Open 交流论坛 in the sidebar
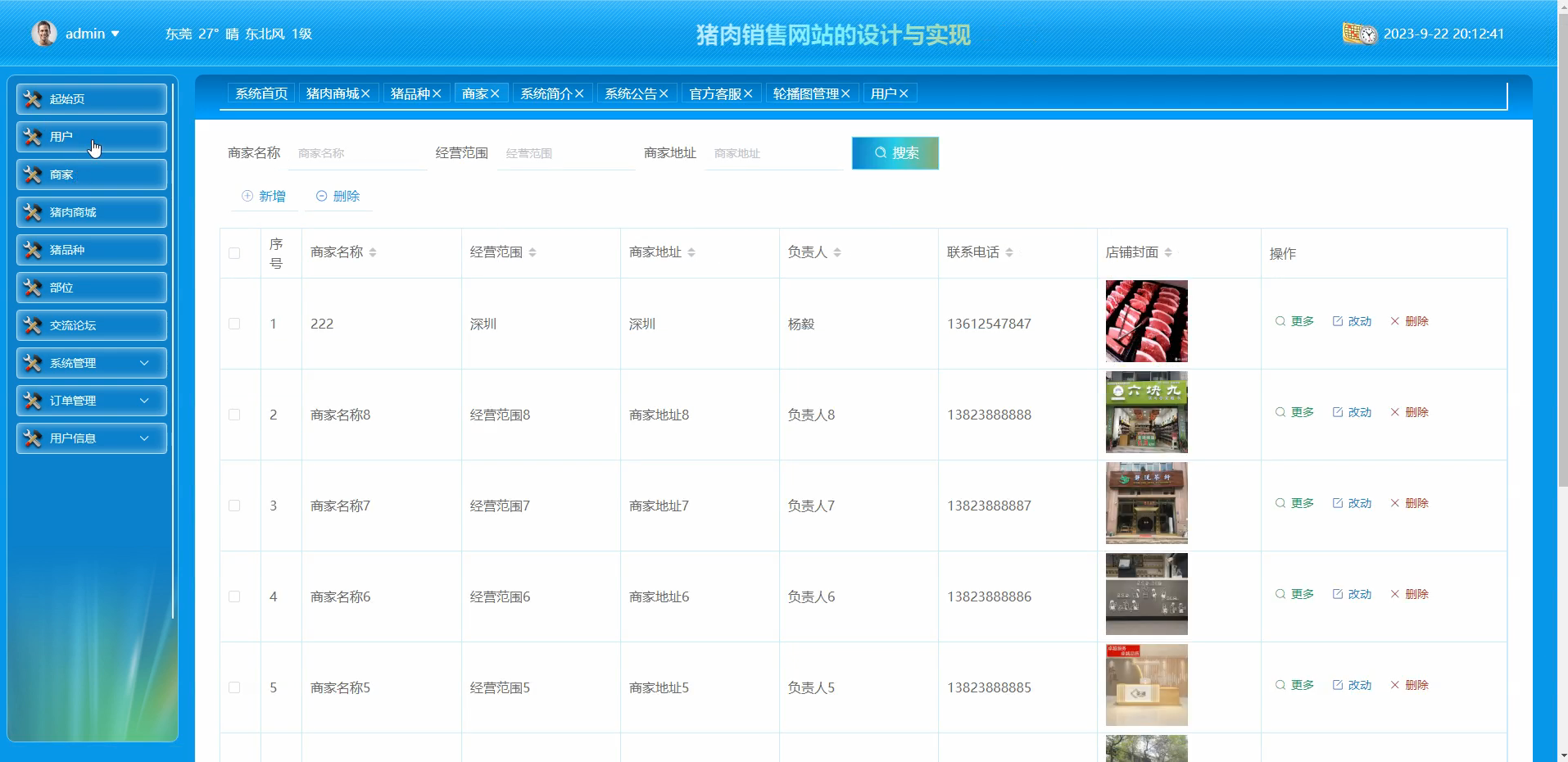 92,325
